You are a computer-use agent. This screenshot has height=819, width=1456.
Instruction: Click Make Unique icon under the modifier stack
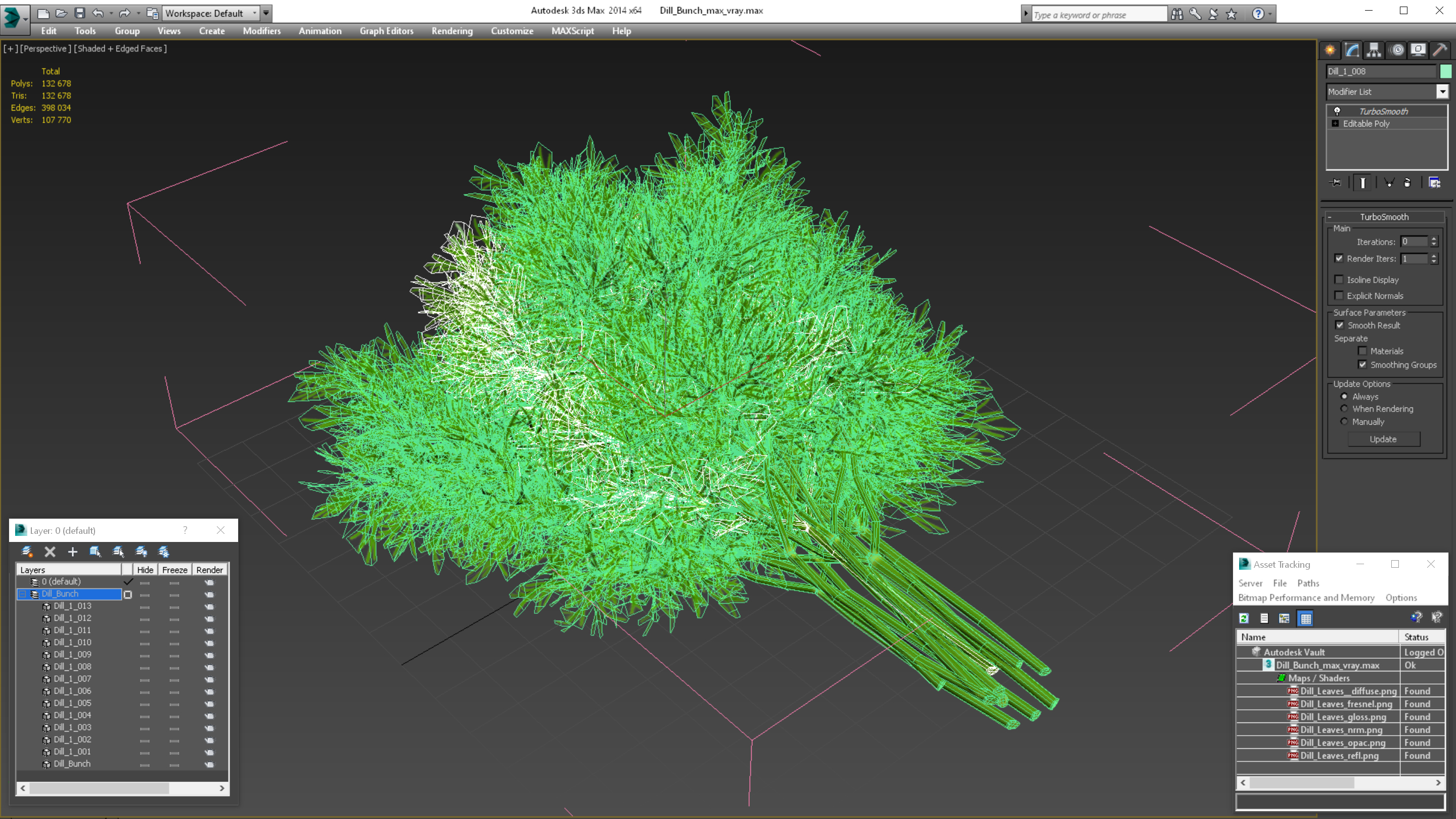pyautogui.click(x=1389, y=183)
